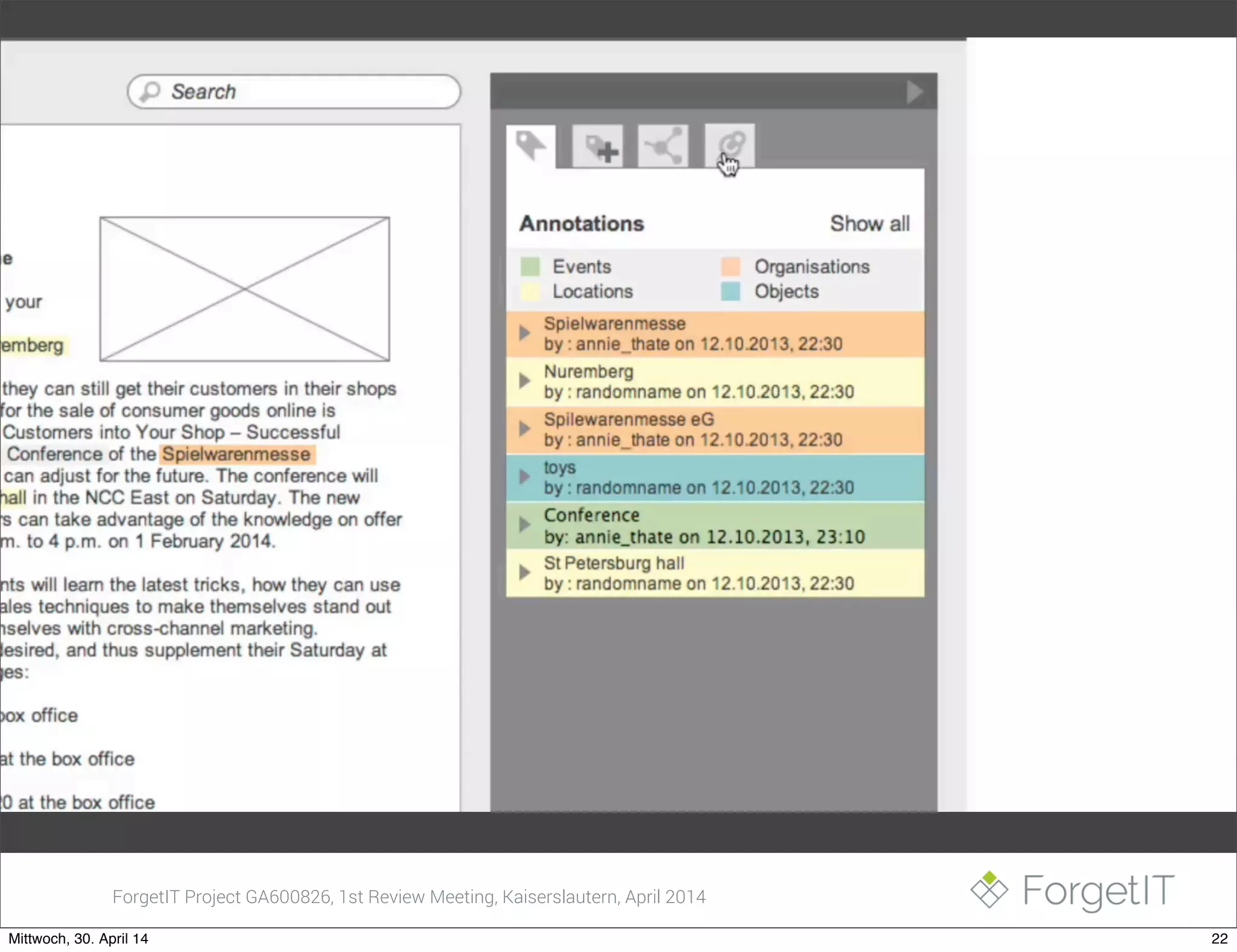Select the Events legend label

[582, 266]
